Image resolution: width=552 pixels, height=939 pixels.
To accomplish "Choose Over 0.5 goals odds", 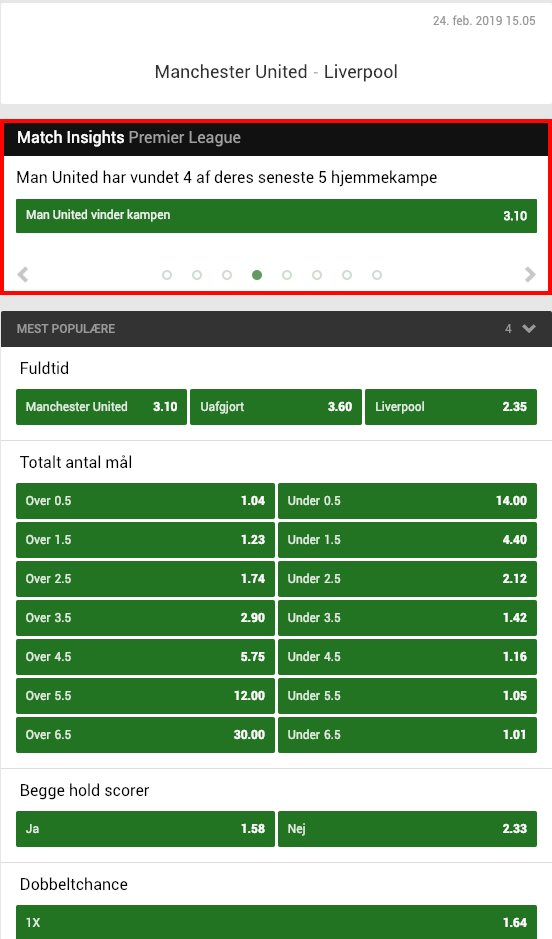I will [145, 501].
